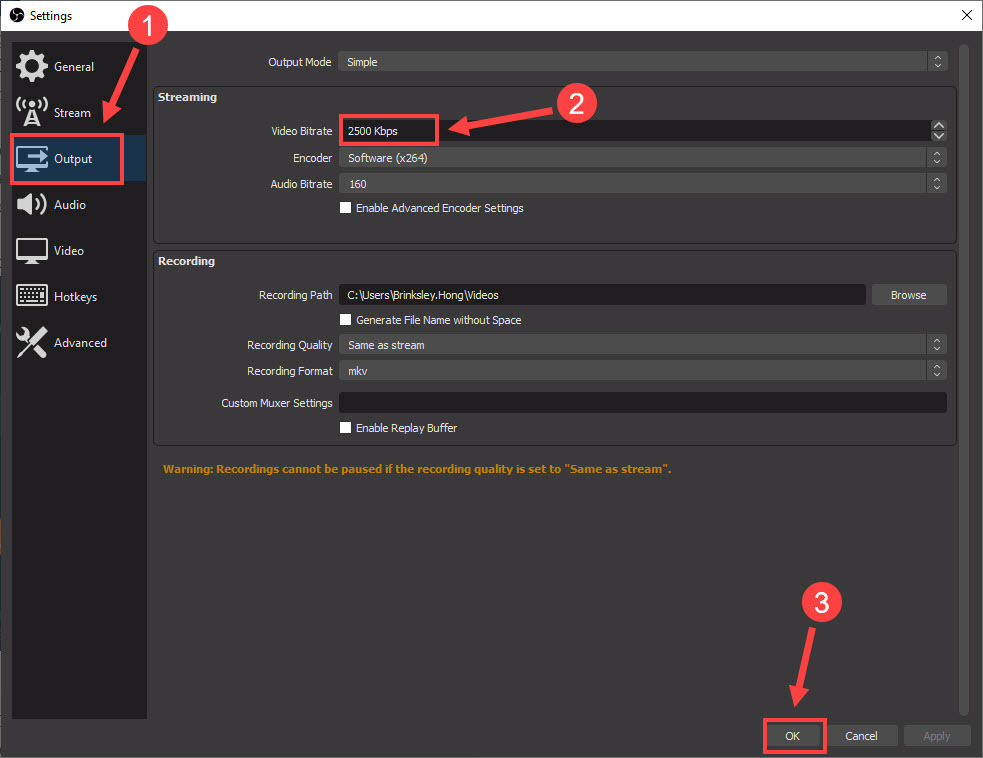The width and height of the screenshot is (983, 758).
Task: Select the General settings gear icon
Action: pos(31,66)
